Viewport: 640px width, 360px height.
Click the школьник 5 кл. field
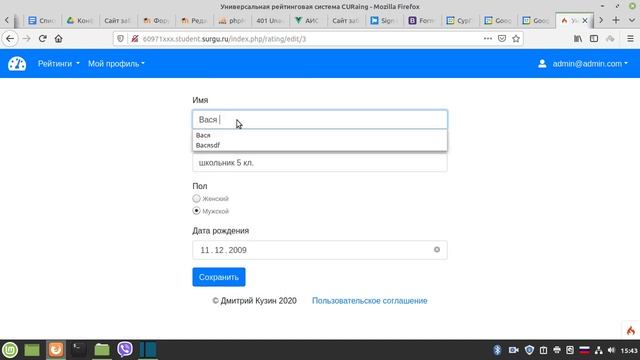[x=320, y=163]
